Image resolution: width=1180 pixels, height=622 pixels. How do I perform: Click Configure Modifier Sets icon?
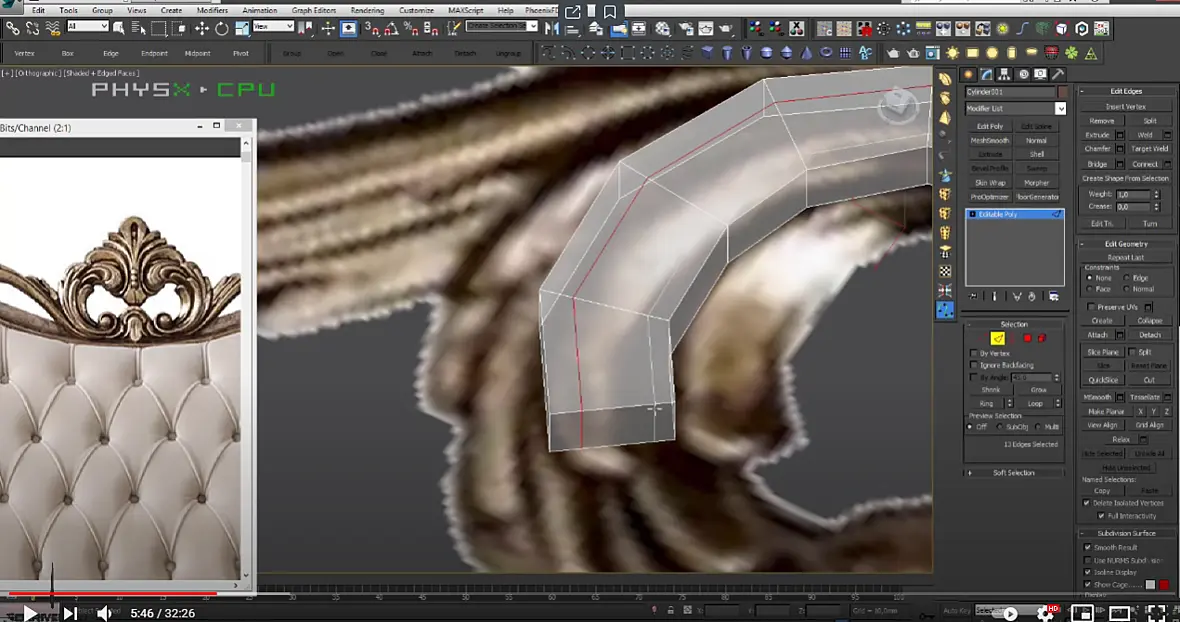1054,296
